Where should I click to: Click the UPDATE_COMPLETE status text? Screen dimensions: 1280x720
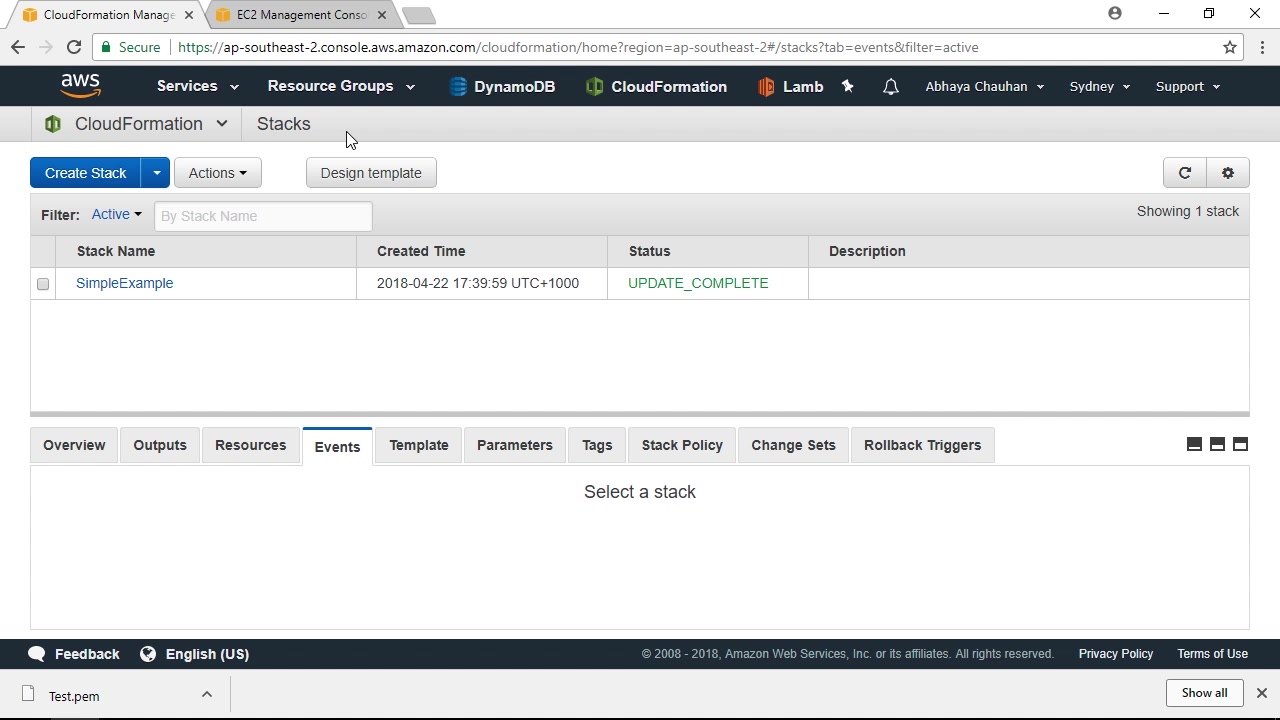pos(698,283)
